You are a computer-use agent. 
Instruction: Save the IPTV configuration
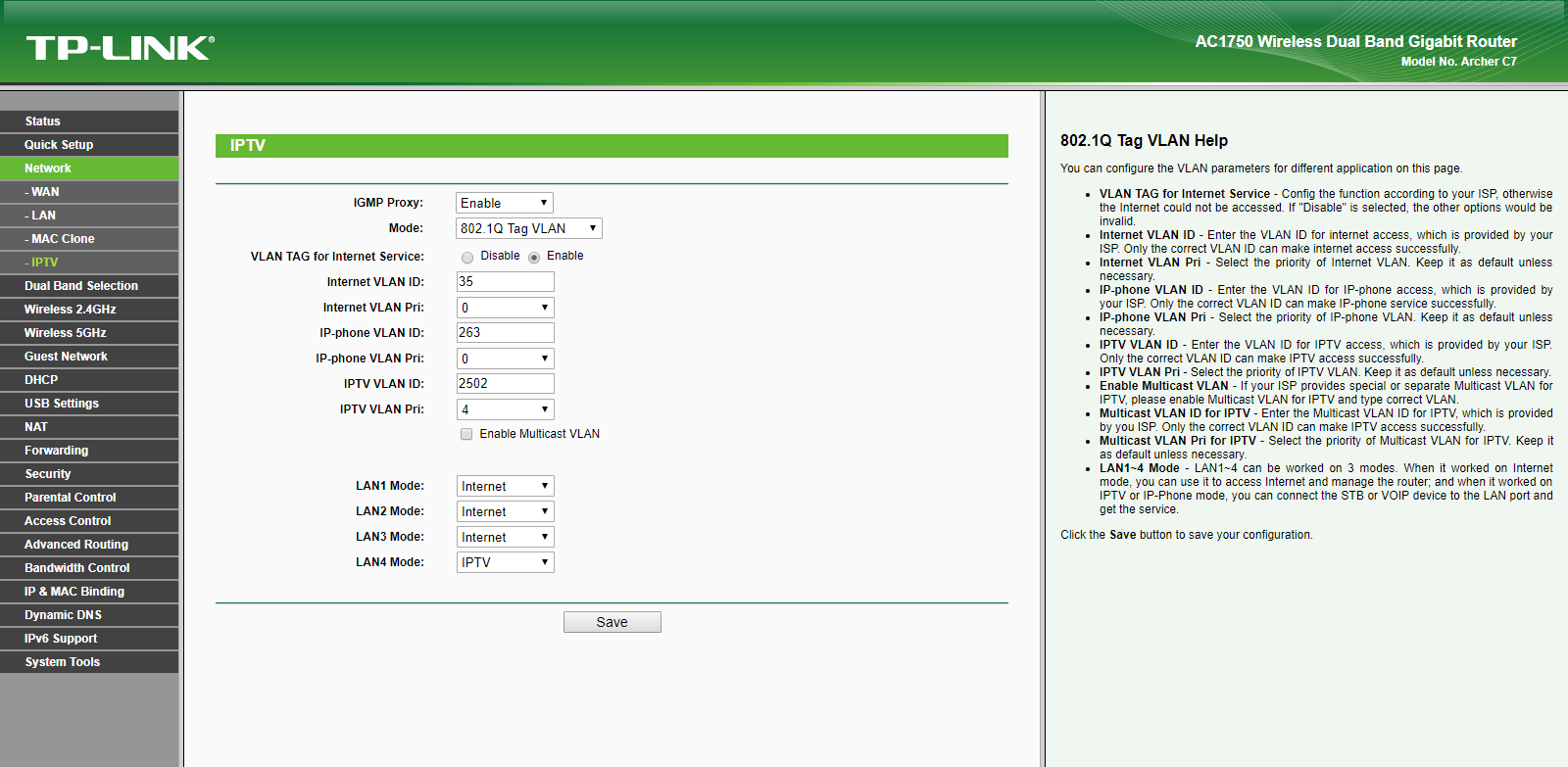pos(612,622)
